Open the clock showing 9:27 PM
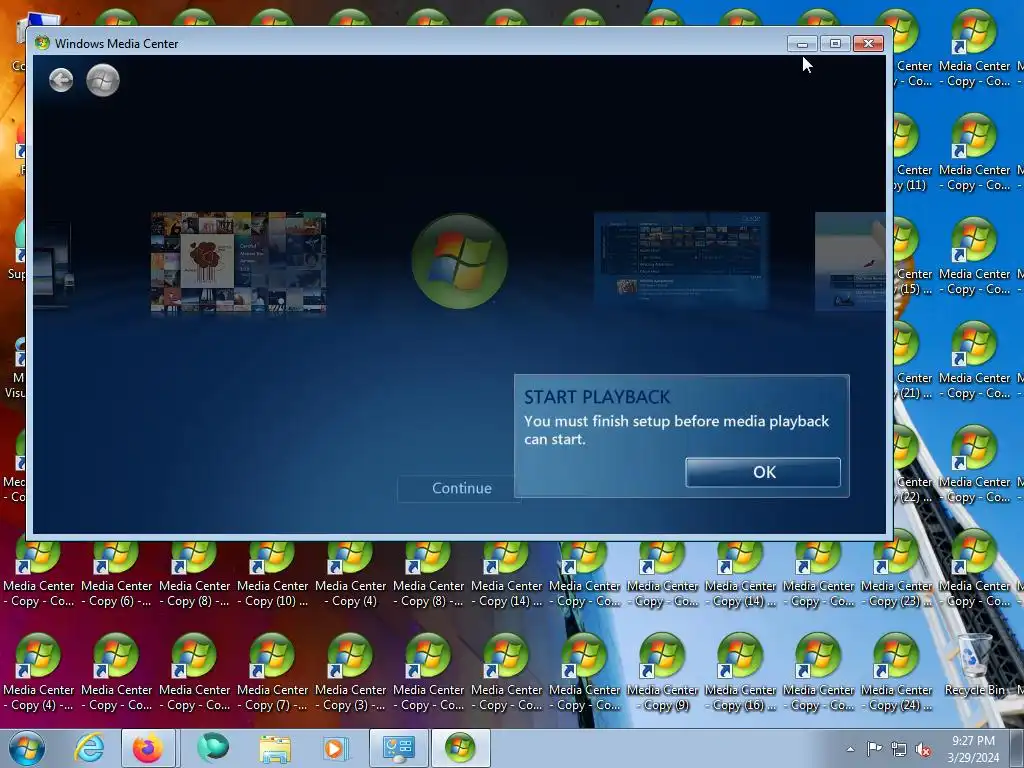Viewport: 1024px width, 768px height. (973, 749)
